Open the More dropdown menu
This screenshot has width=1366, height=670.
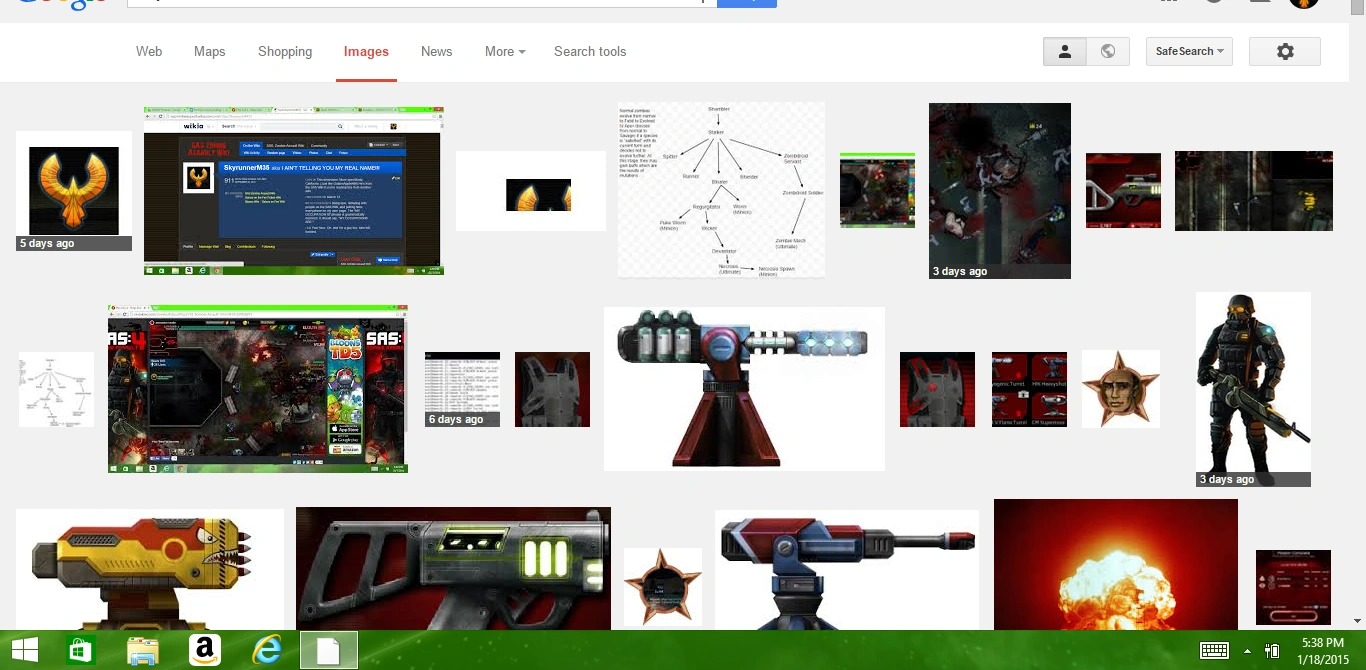pos(504,52)
